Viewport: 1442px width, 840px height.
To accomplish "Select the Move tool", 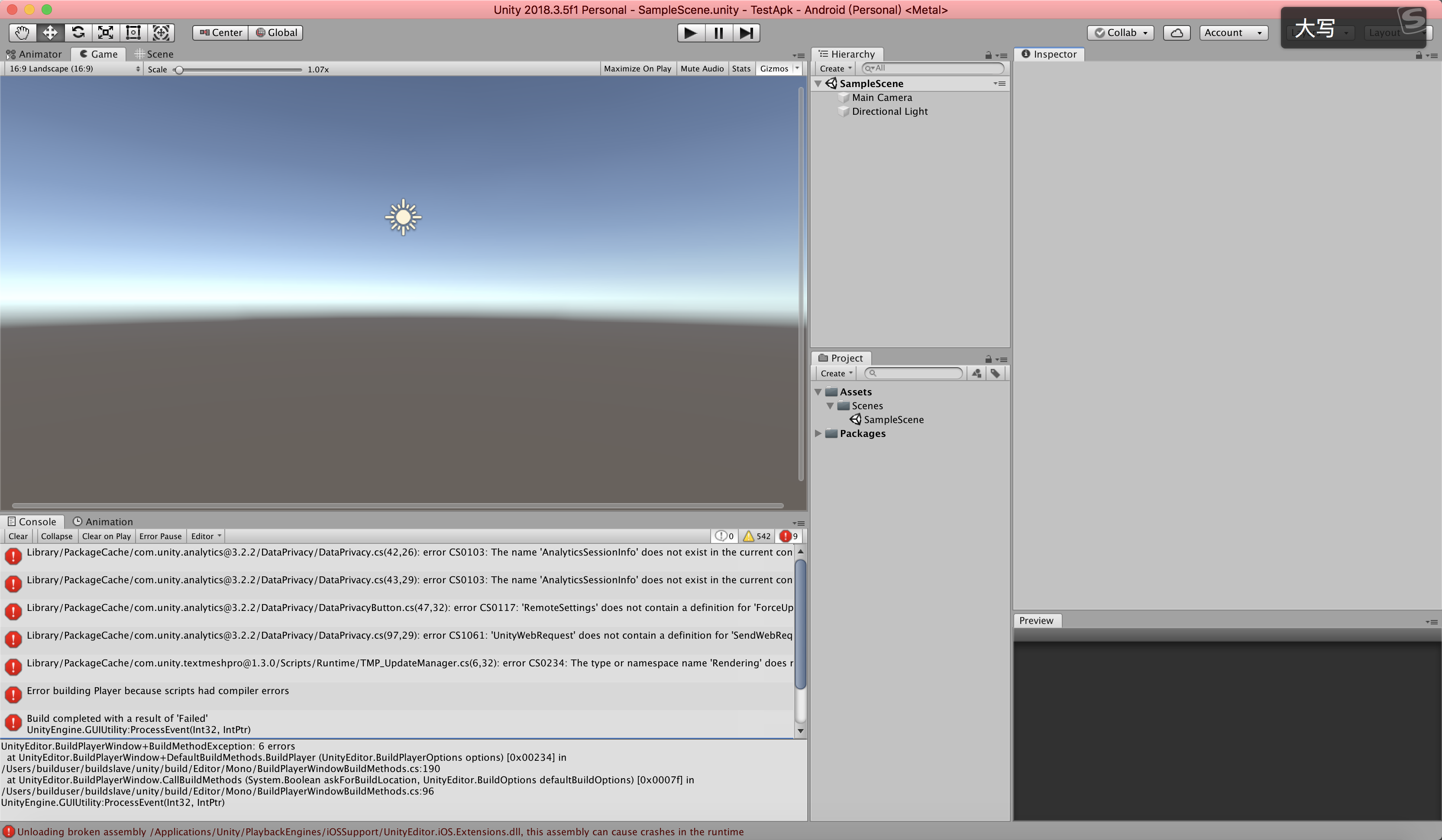I will pyautogui.click(x=50, y=32).
